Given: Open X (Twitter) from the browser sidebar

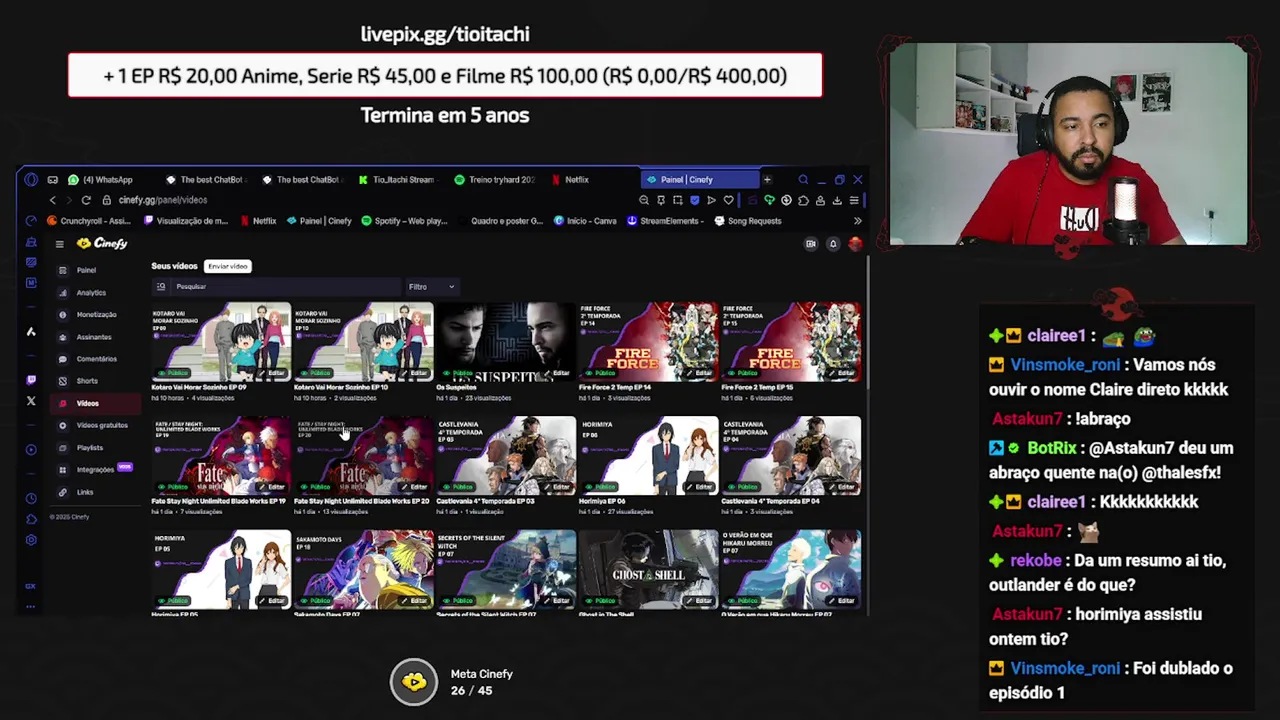Looking at the screenshot, I should tap(31, 401).
